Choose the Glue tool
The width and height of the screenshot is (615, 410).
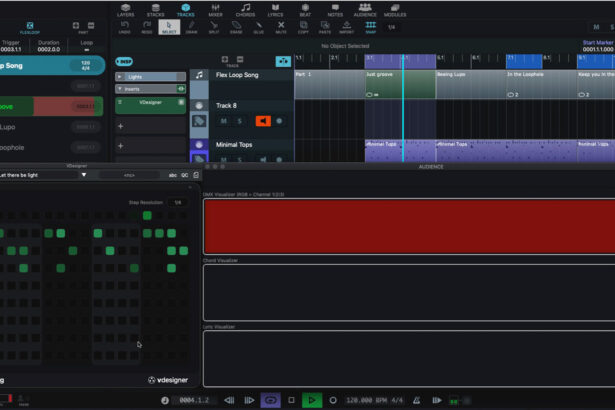(x=258, y=27)
